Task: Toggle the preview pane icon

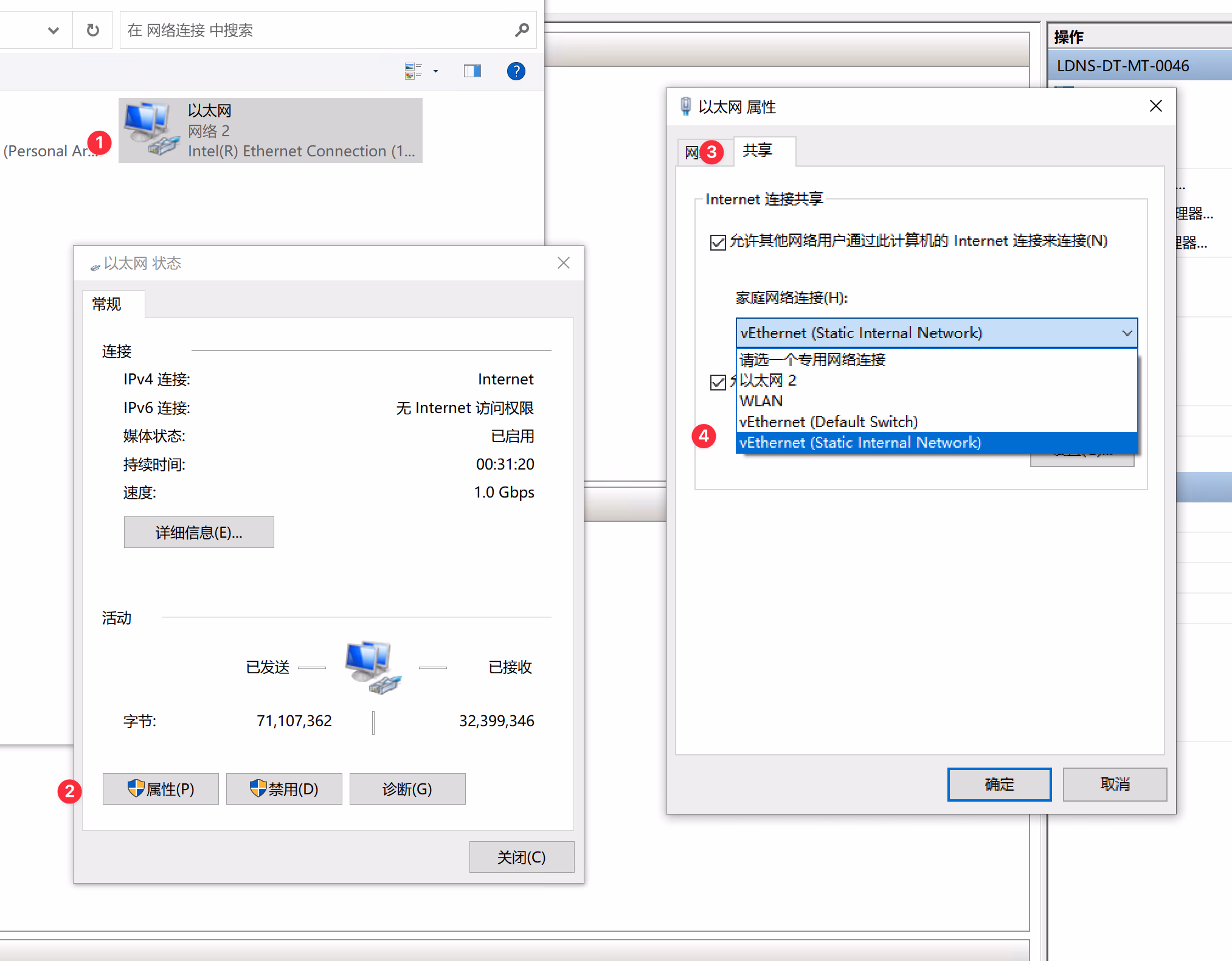Action: [472, 71]
